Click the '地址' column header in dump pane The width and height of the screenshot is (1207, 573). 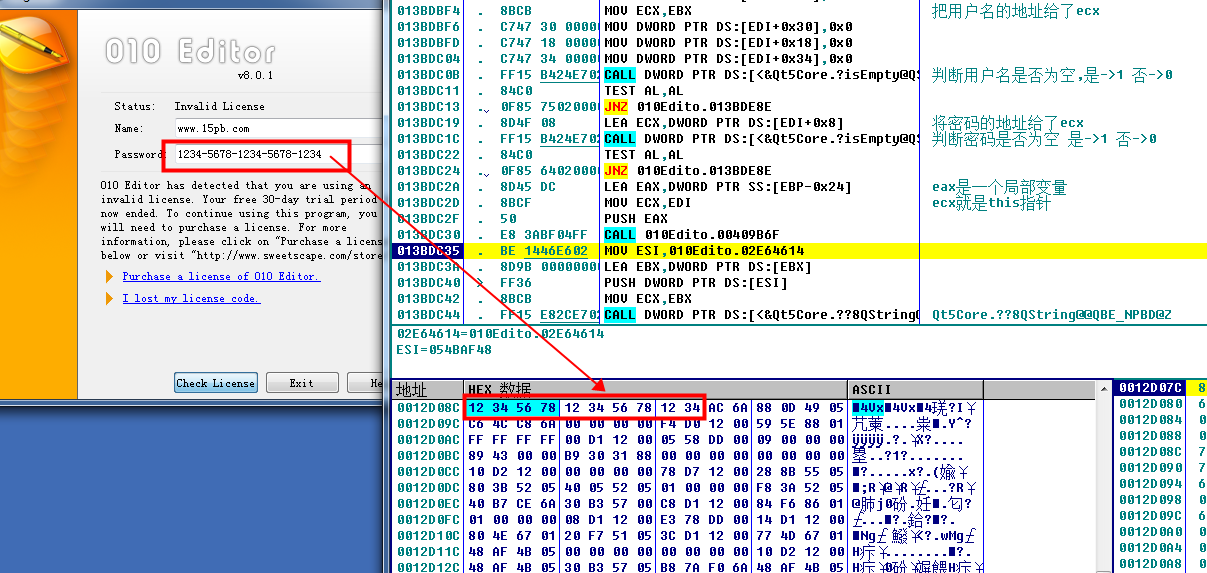[427, 389]
